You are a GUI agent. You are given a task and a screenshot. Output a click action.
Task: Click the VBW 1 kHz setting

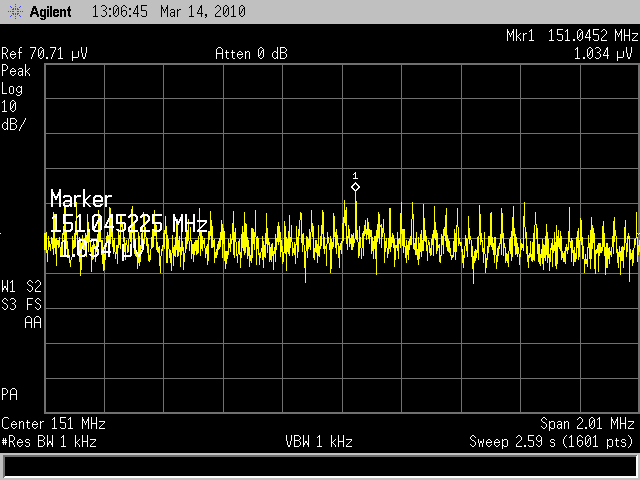tap(319, 441)
